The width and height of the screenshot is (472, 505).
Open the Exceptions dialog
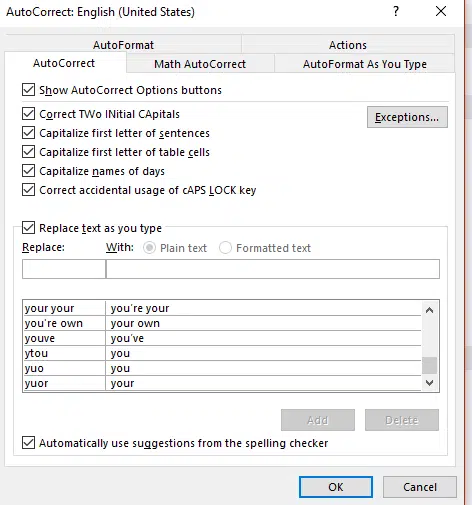pos(407,117)
